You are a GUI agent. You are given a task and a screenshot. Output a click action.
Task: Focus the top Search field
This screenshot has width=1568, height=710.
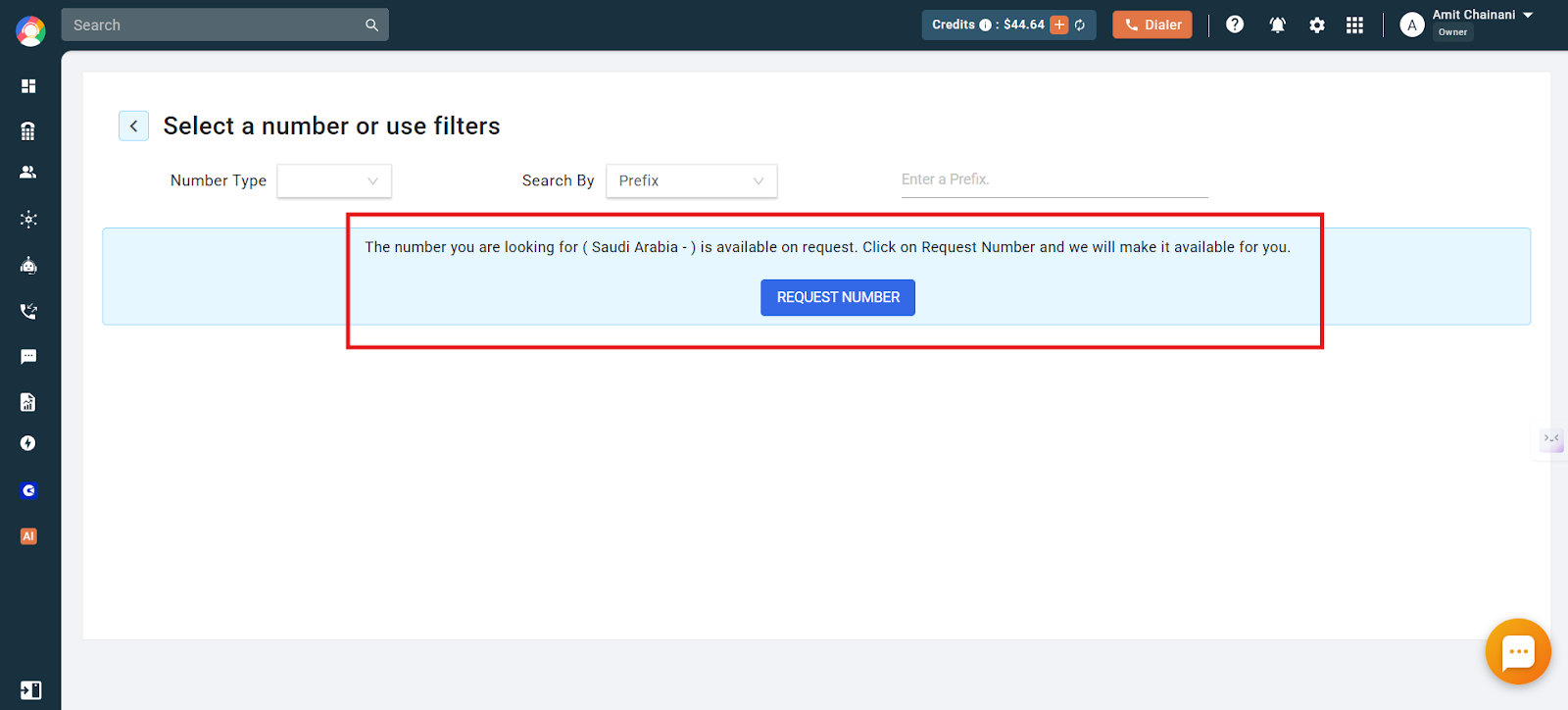click(x=224, y=25)
